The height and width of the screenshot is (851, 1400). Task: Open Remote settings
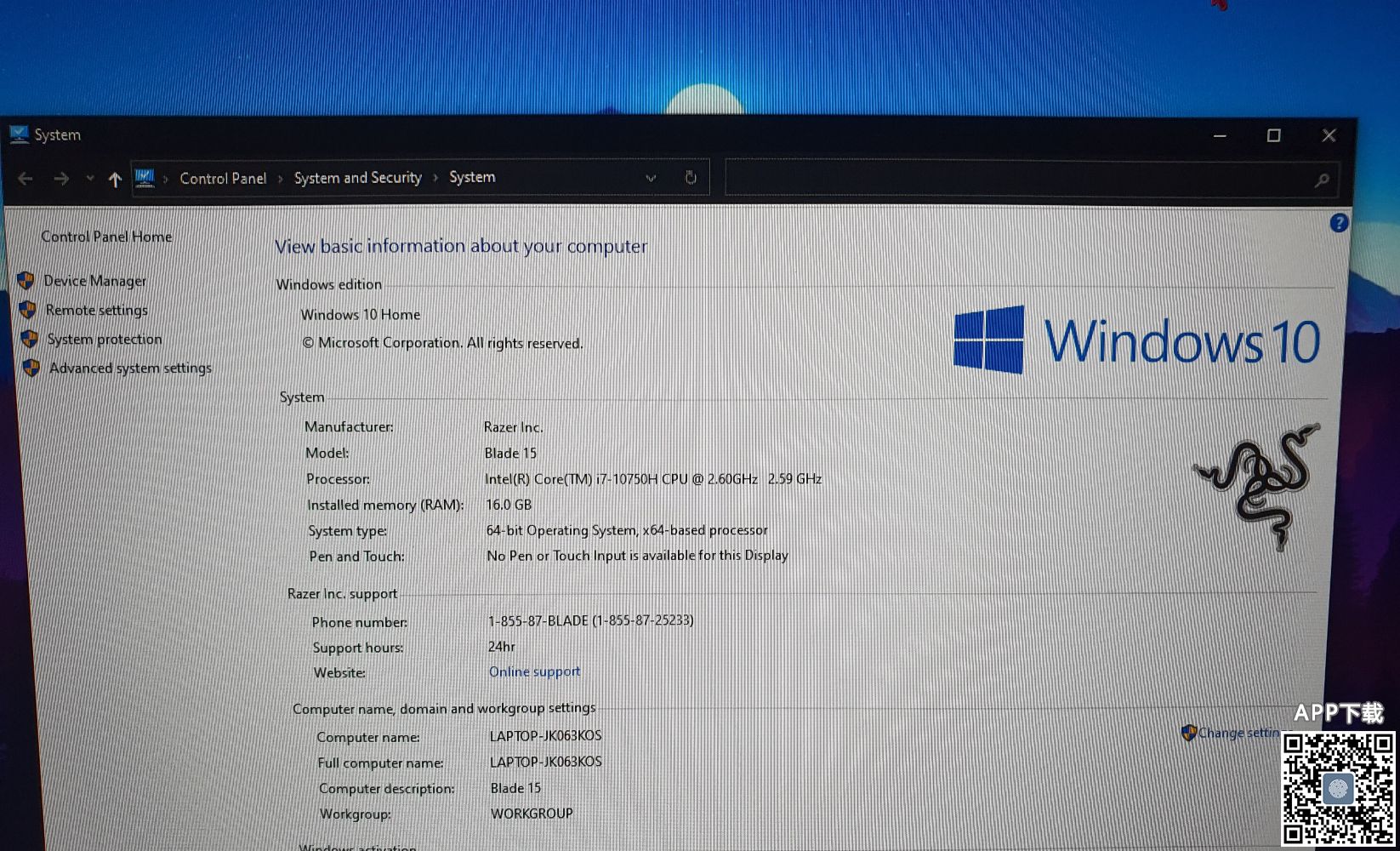(96, 311)
